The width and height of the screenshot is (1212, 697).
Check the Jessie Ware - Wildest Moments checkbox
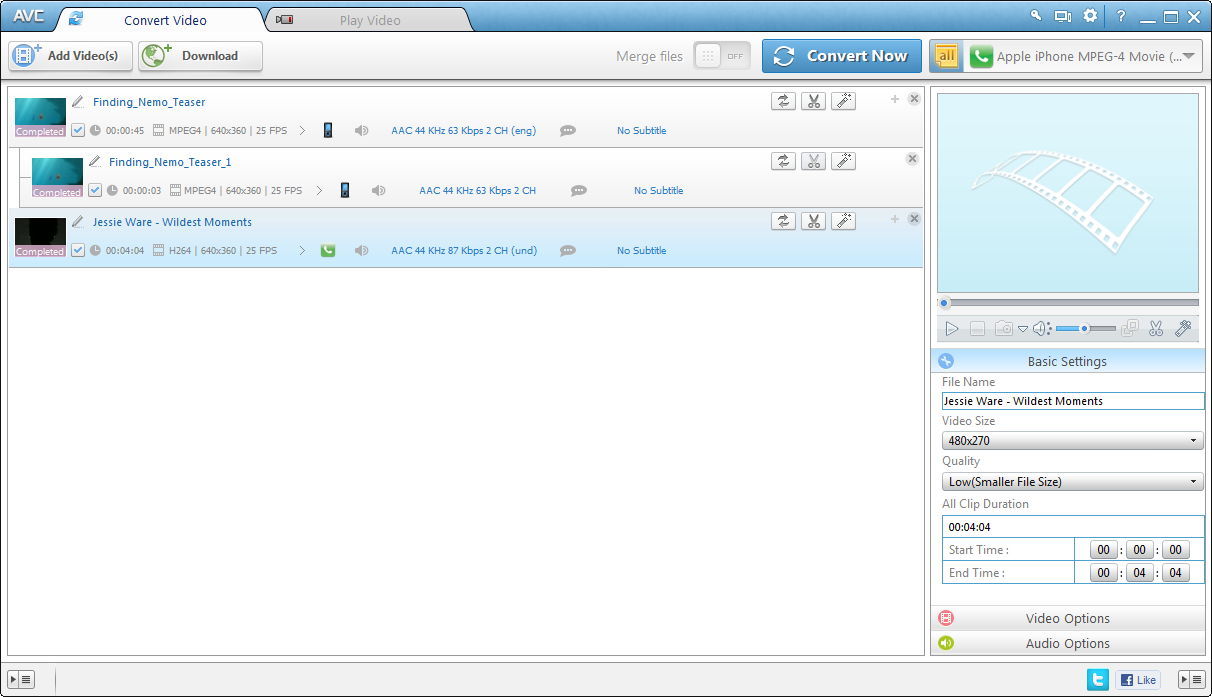tap(78, 250)
